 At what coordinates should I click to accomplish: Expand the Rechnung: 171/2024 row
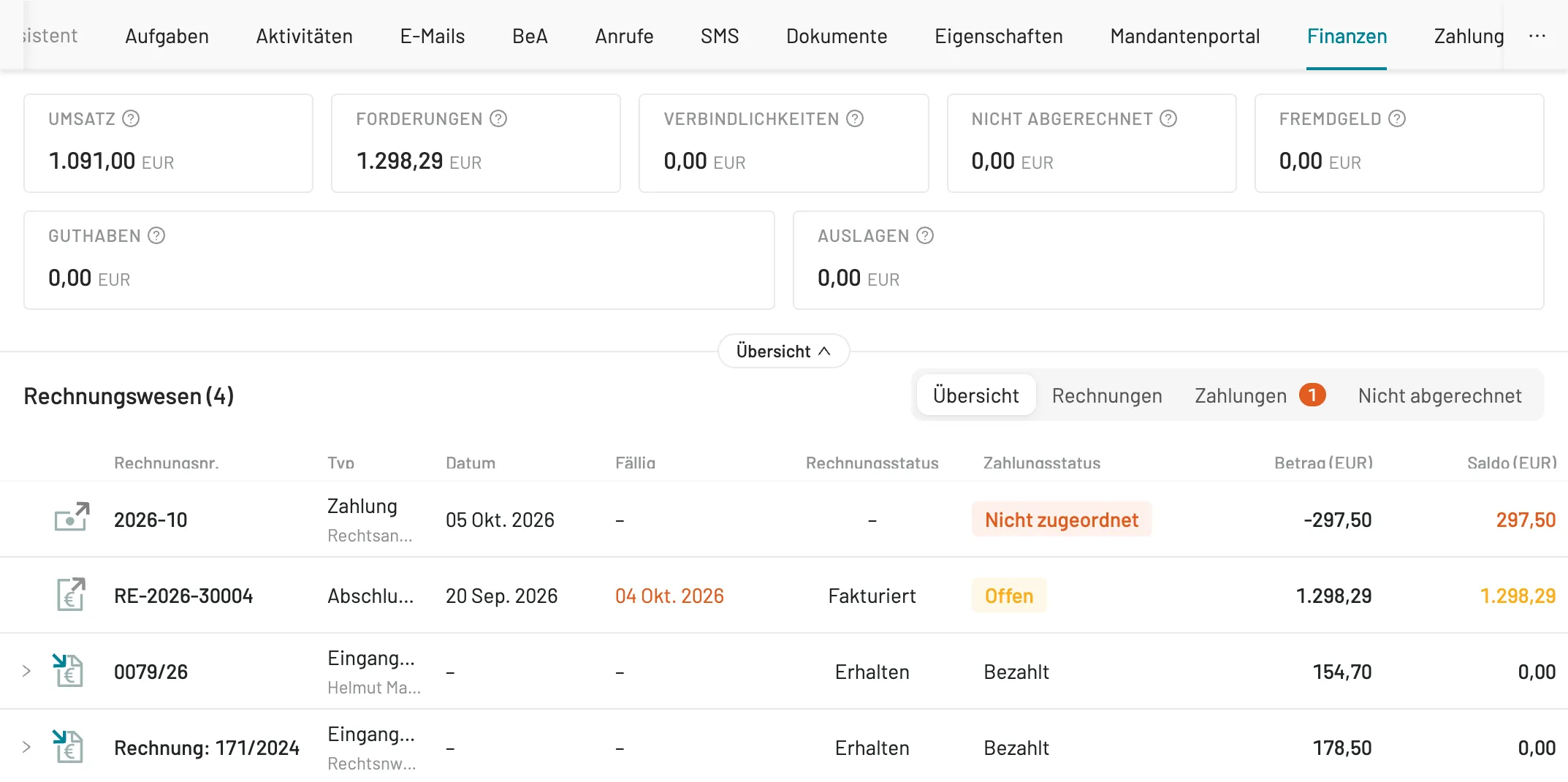click(x=26, y=747)
